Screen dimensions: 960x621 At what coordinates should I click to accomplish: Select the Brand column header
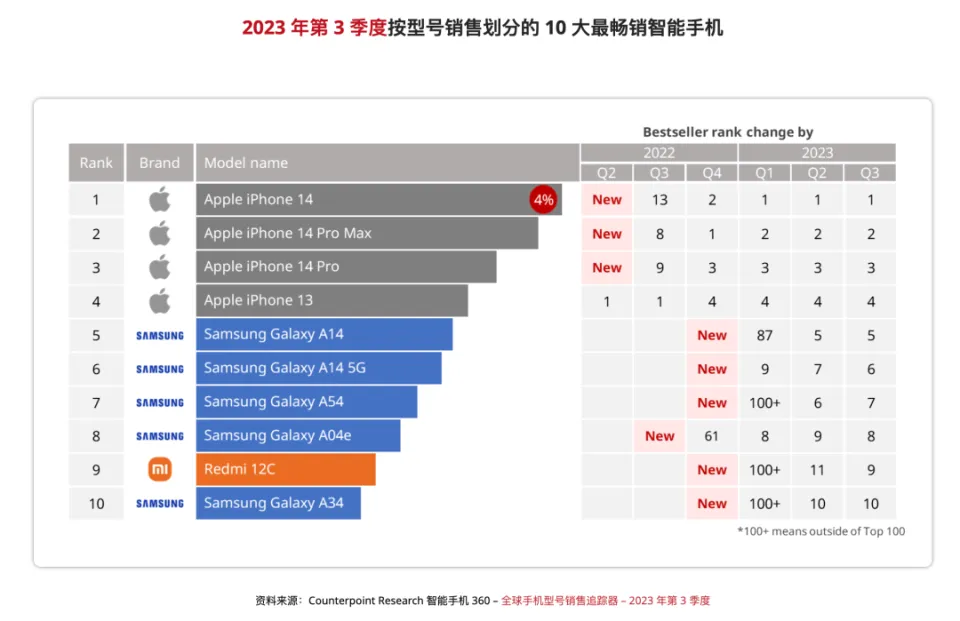pyautogui.click(x=160, y=163)
